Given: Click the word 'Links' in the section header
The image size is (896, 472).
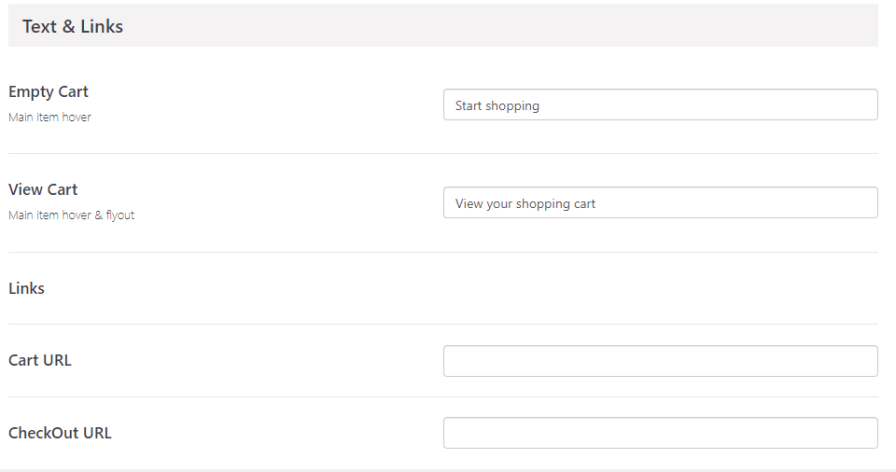Looking at the screenshot, I should pos(104,27).
